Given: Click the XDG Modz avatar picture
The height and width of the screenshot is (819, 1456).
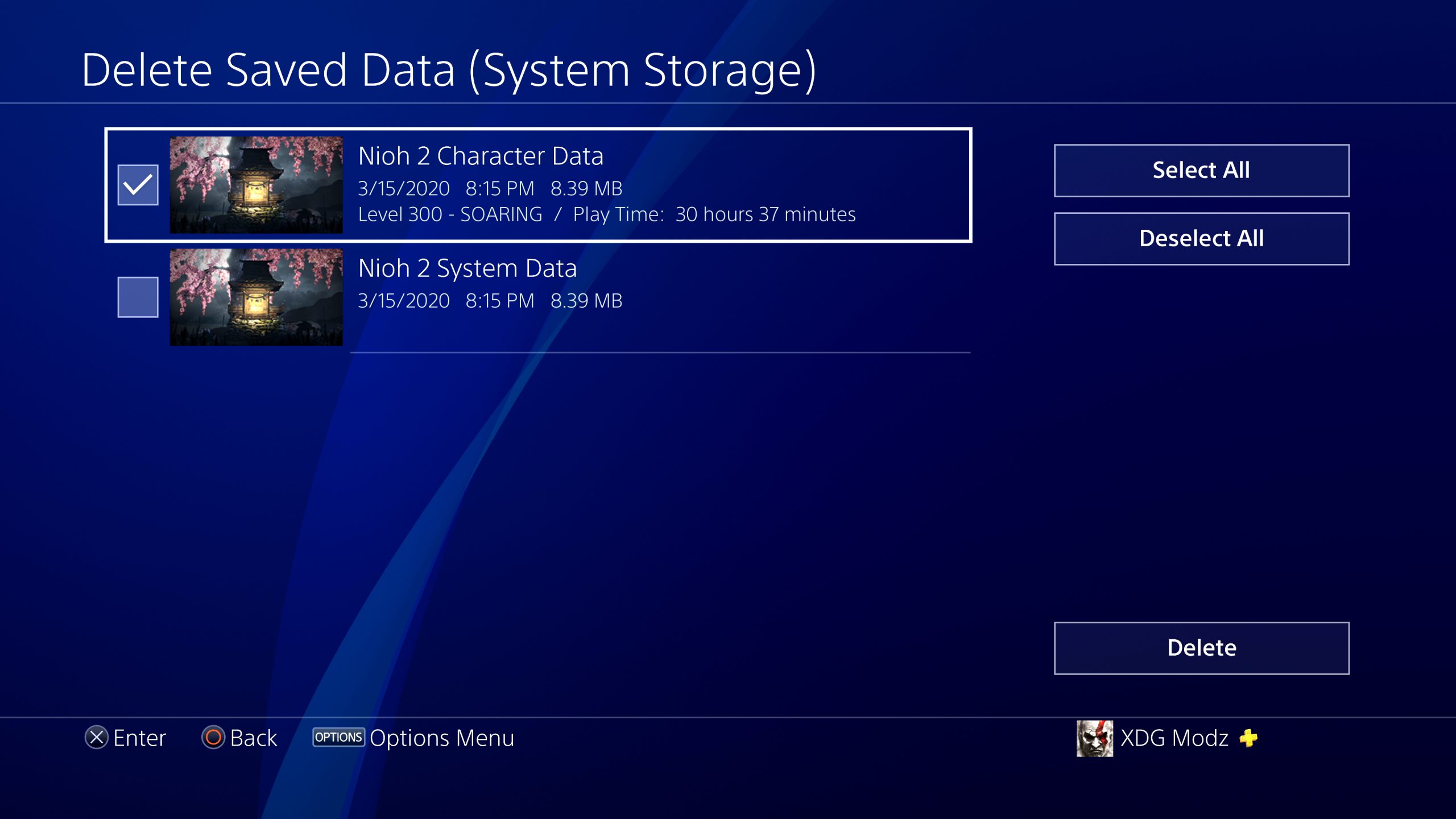Looking at the screenshot, I should click(x=1095, y=738).
